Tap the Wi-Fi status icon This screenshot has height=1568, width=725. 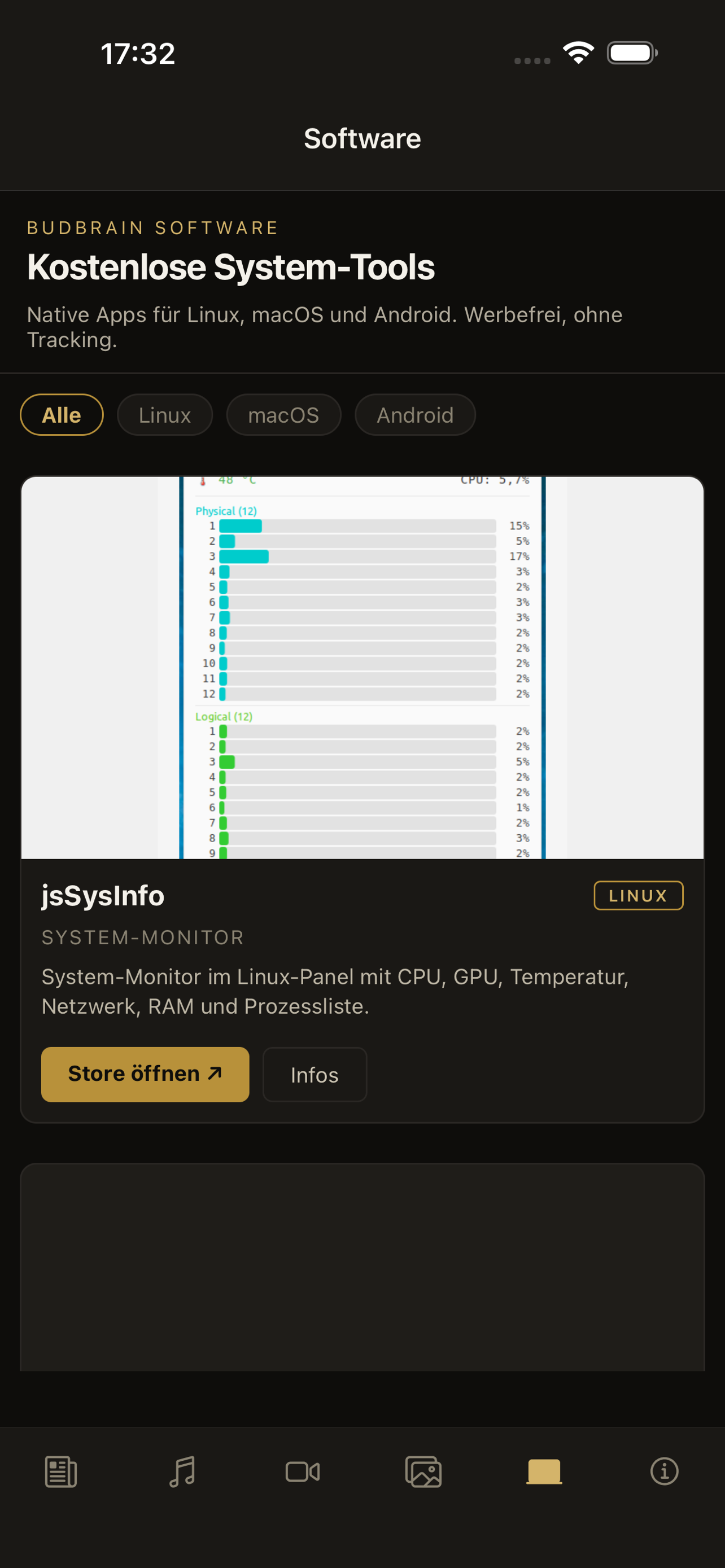(x=578, y=53)
